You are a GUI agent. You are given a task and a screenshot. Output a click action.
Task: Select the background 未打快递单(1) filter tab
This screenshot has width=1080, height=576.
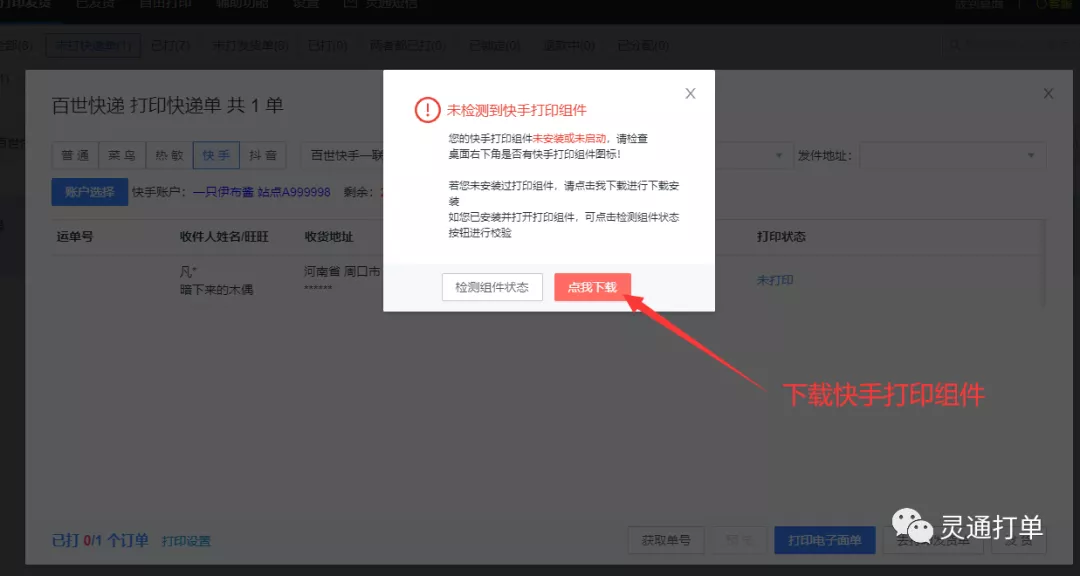pos(93,45)
